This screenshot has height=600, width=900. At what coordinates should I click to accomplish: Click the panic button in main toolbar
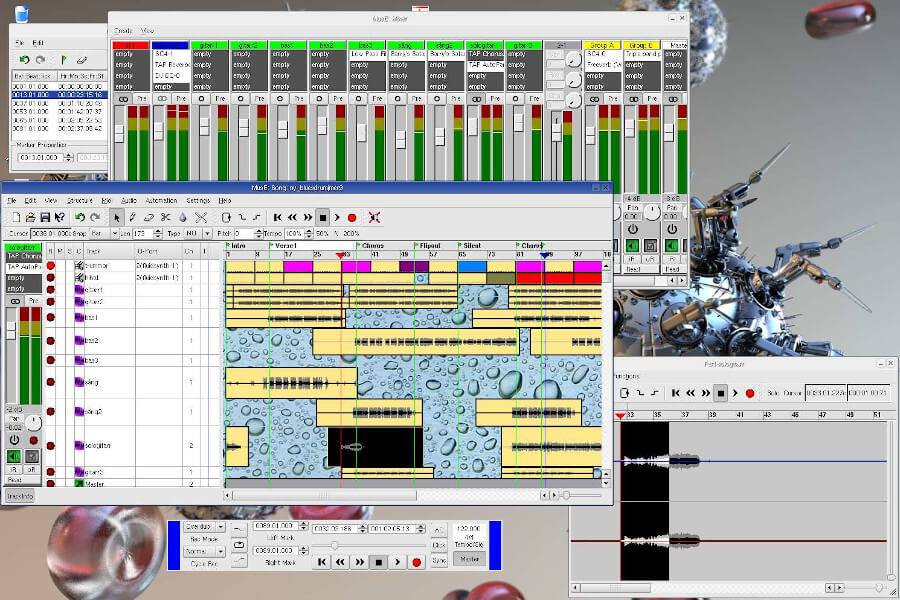pos(374,217)
